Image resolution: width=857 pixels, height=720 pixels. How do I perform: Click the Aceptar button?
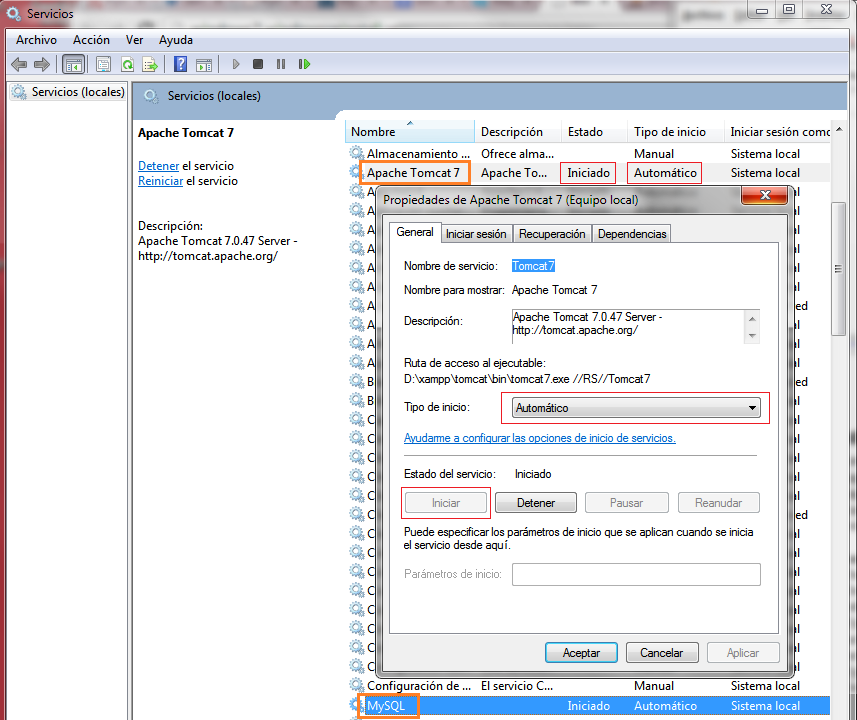[x=581, y=653]
